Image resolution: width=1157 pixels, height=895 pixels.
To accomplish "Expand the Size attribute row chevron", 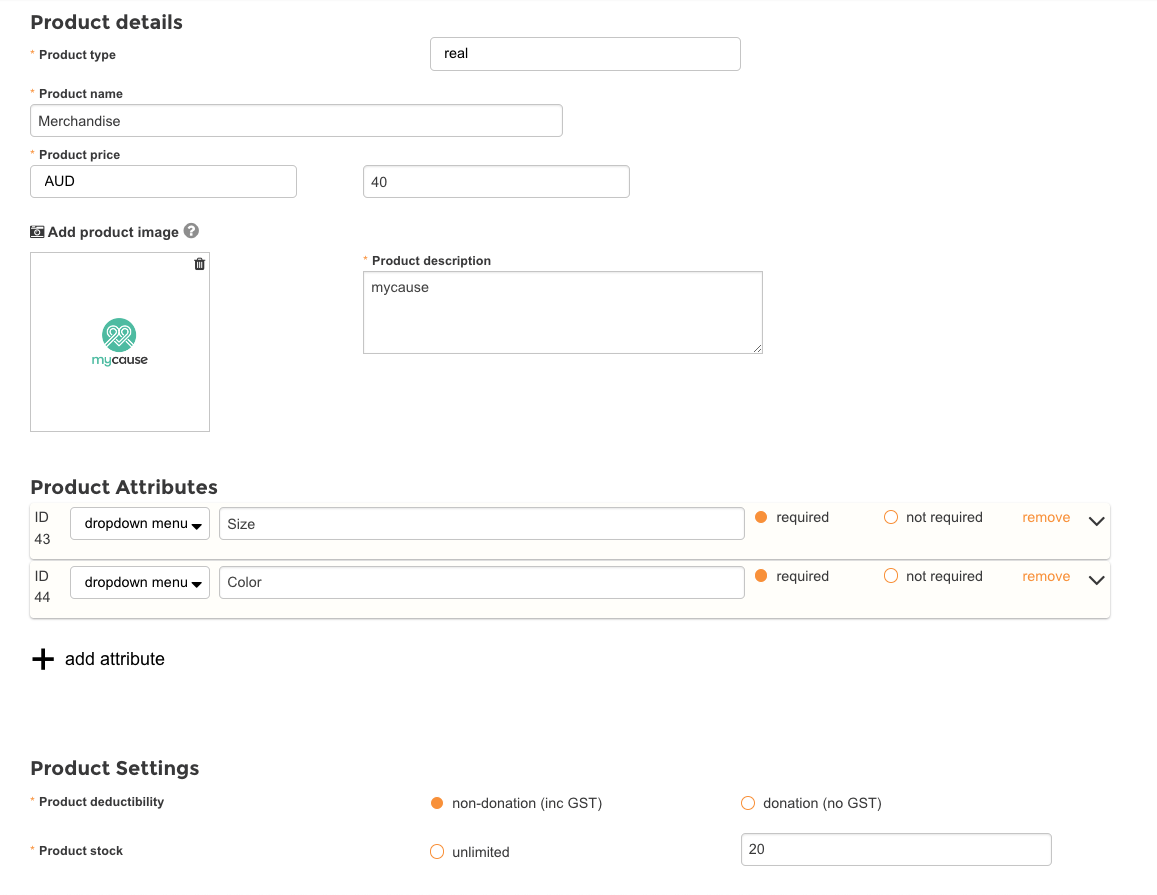I will 1096,521.
